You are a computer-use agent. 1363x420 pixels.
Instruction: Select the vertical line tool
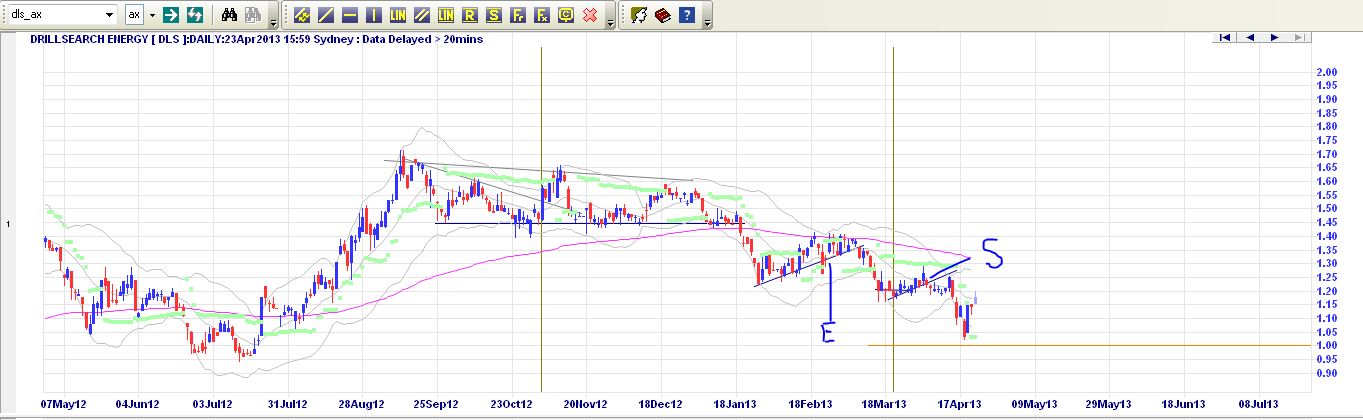click(374, 15)
